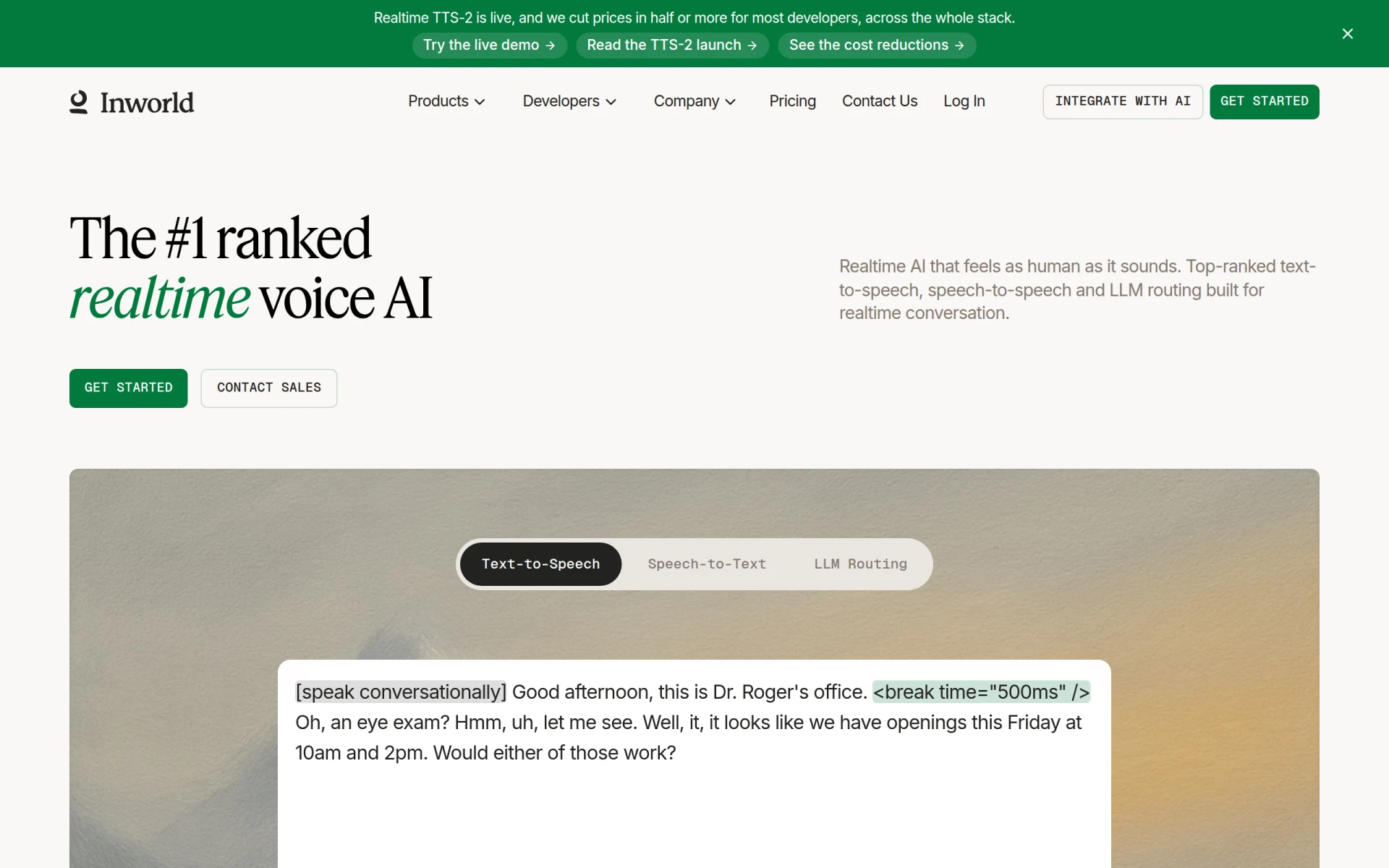
Task: Dismiss the green announcement banner
Action: click(1347, 34)
